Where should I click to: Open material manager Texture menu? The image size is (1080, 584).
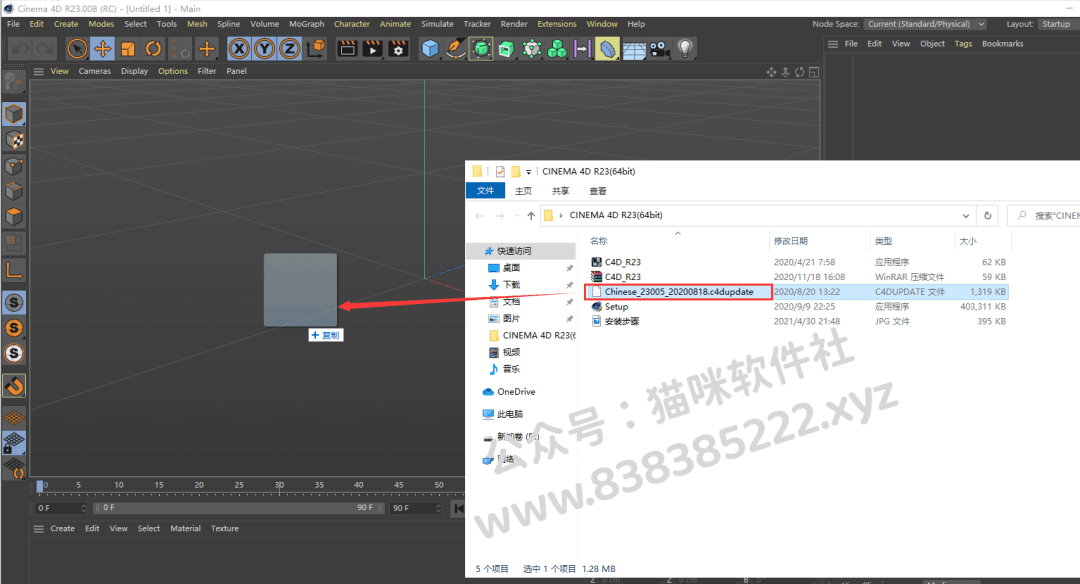[x=225, y=529]
